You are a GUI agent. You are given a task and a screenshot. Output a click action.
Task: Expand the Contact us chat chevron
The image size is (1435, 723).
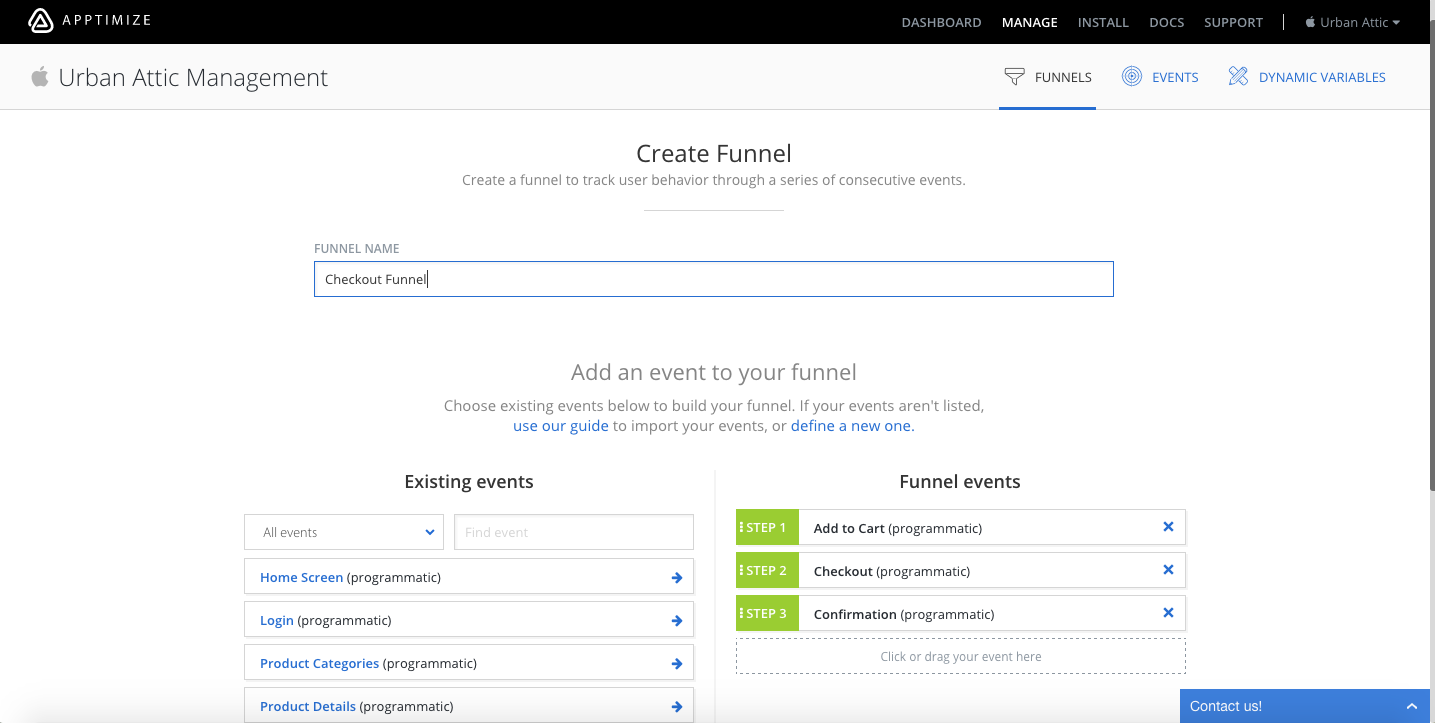click(1412, 706)
